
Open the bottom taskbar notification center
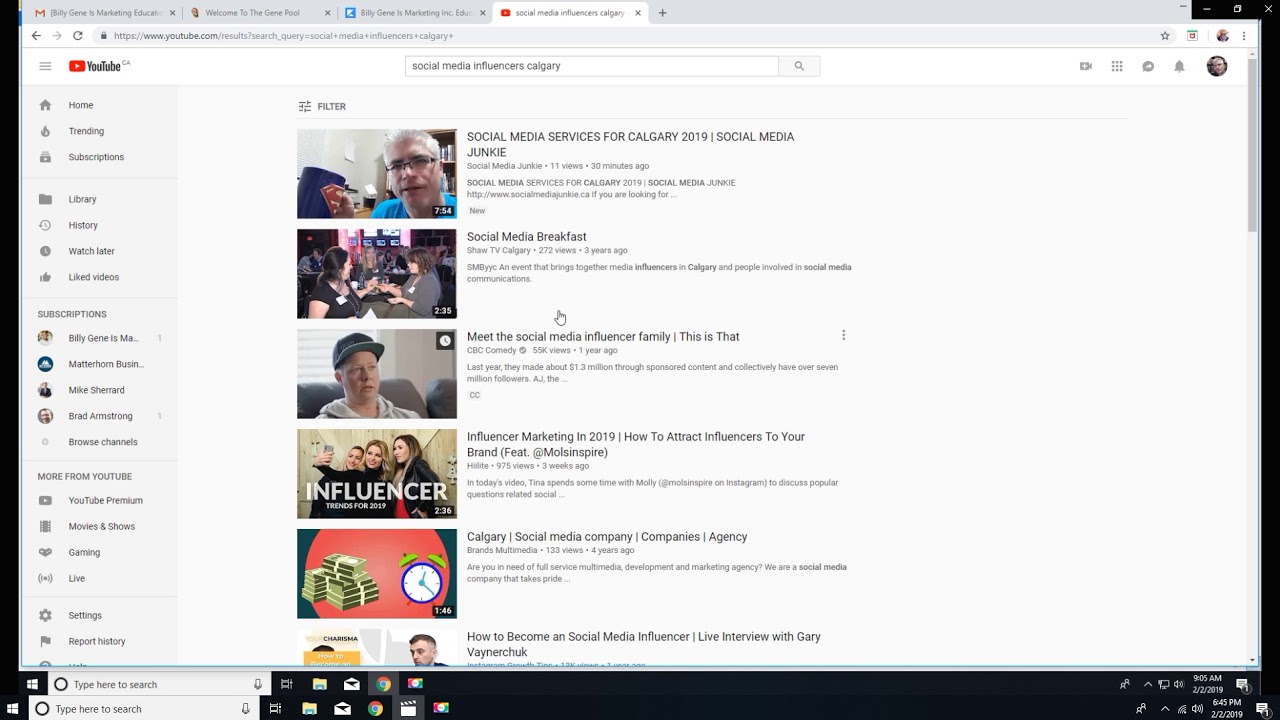coord(1262,709)
